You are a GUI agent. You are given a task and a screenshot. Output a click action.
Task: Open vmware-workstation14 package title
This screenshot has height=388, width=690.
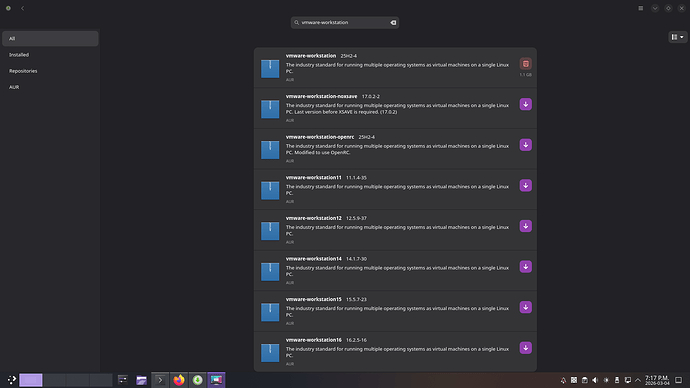pos(313,259)
